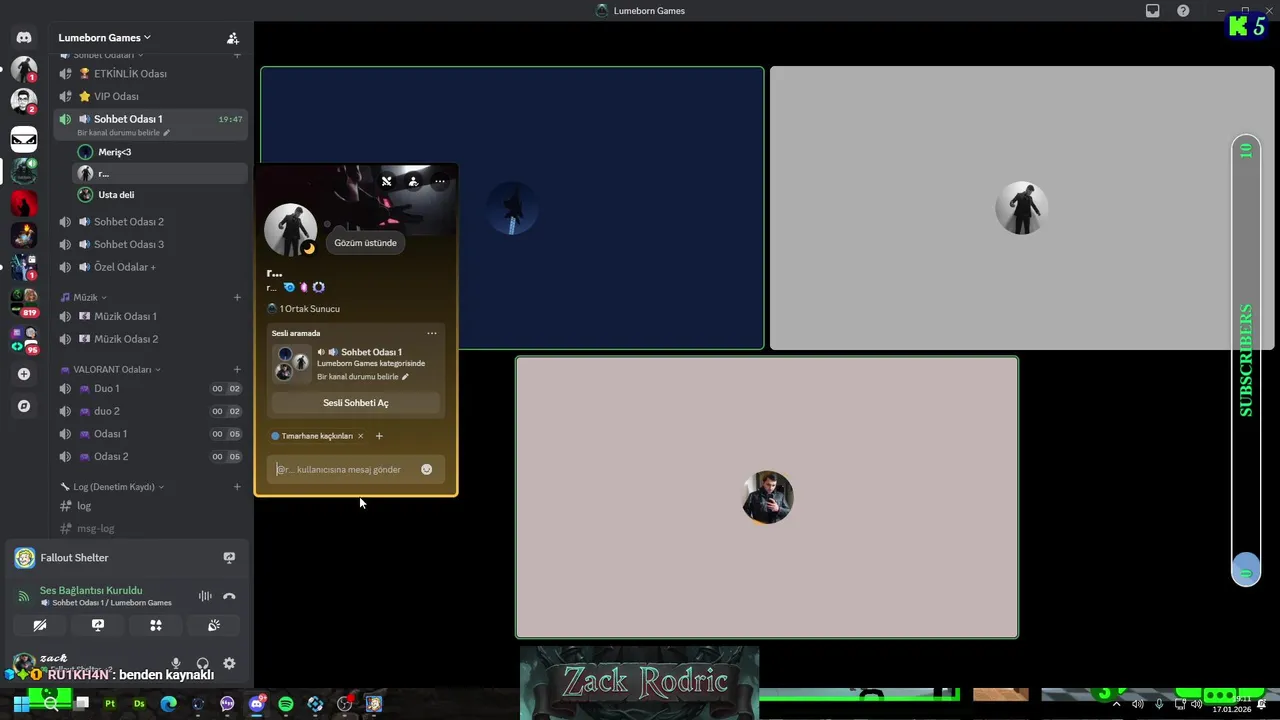Select user Usta deli in voice channel
This screenshot has height=720, width=1280.
coord(160,195)
